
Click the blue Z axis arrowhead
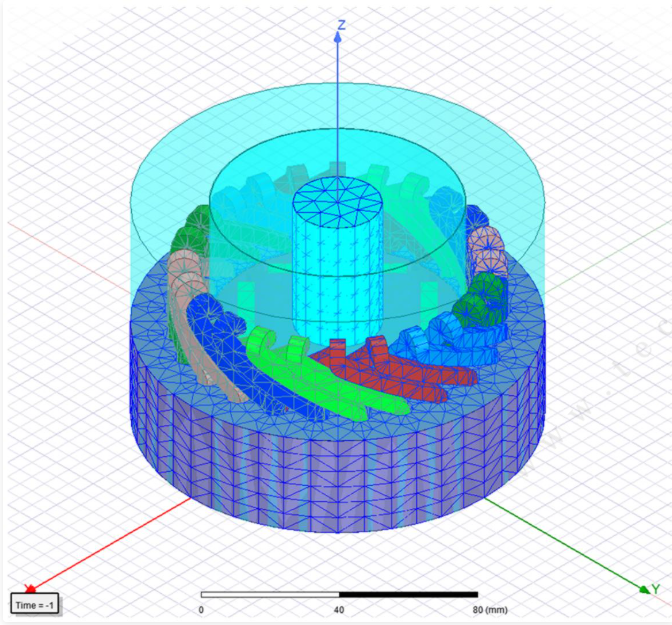pos(338,38)
